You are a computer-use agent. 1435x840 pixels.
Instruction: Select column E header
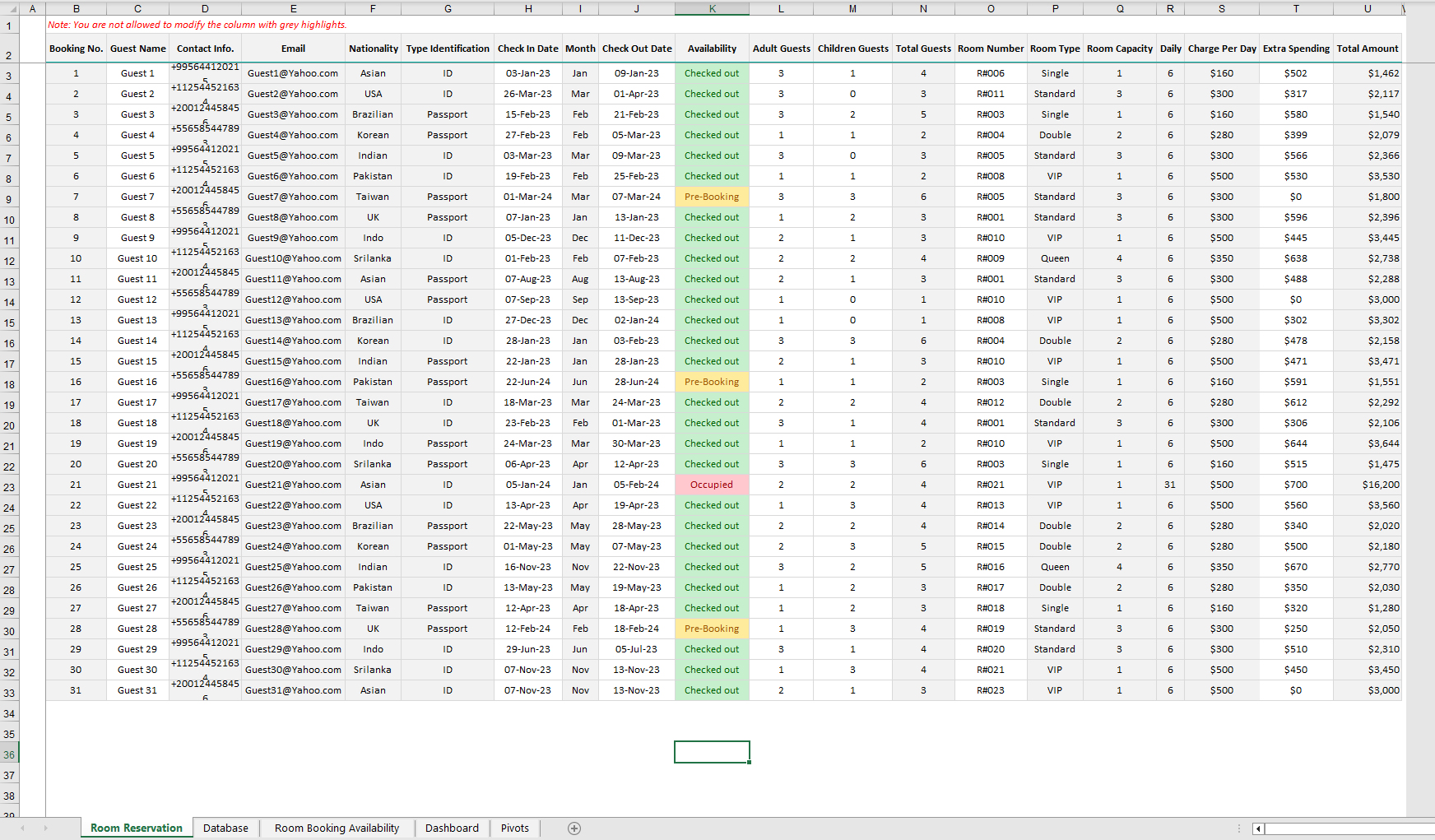coord(293,8)
